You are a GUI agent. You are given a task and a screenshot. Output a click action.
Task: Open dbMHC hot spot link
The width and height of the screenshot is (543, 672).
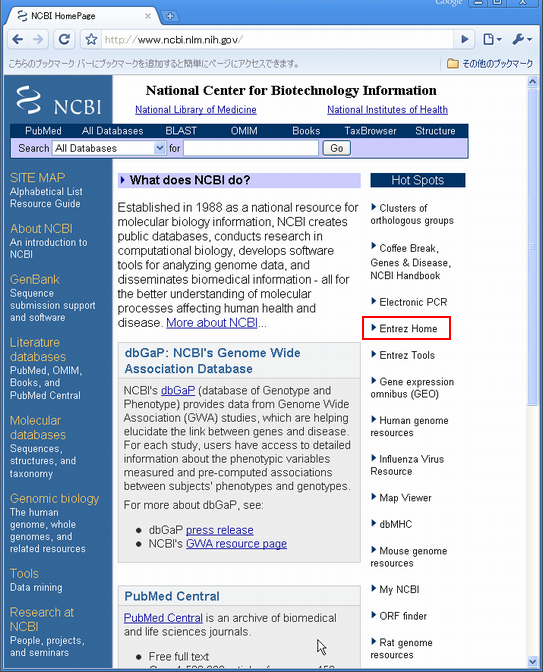[396, 524]
